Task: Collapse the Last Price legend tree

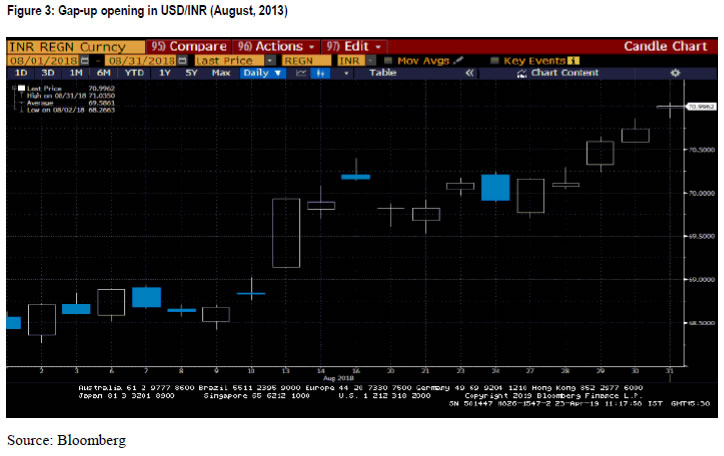Action: click(x=12, y=88)
